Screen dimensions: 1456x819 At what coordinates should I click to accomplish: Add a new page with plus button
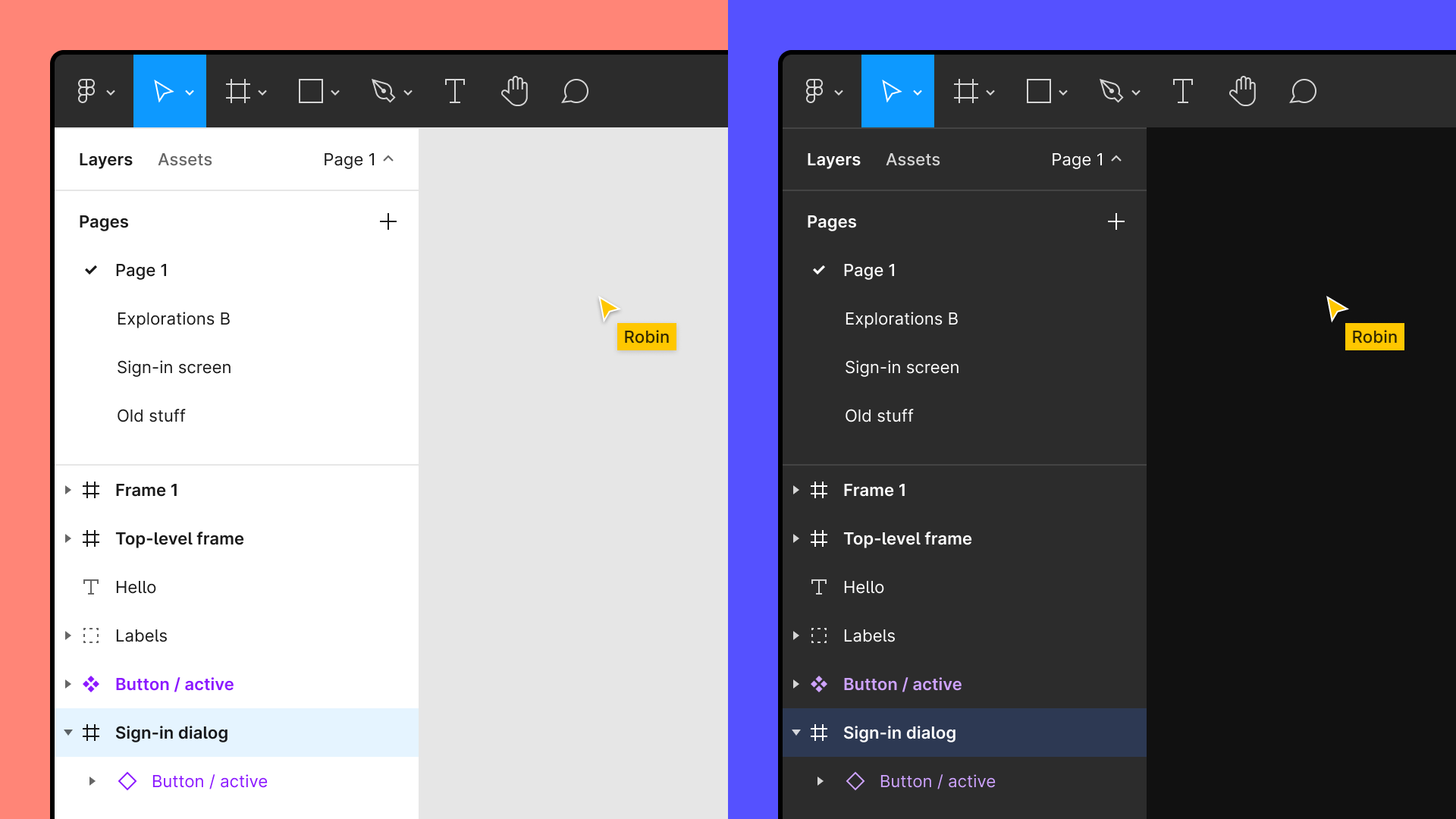(388, 222)
